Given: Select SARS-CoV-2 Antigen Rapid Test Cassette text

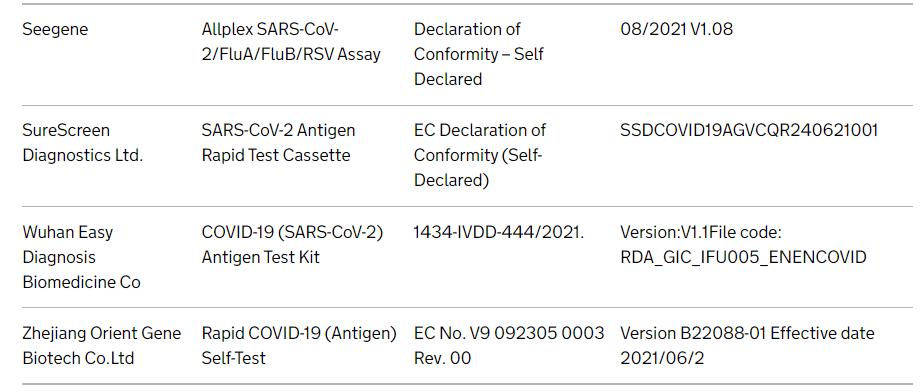Looking at the screenshot, I should coord(279,143).
